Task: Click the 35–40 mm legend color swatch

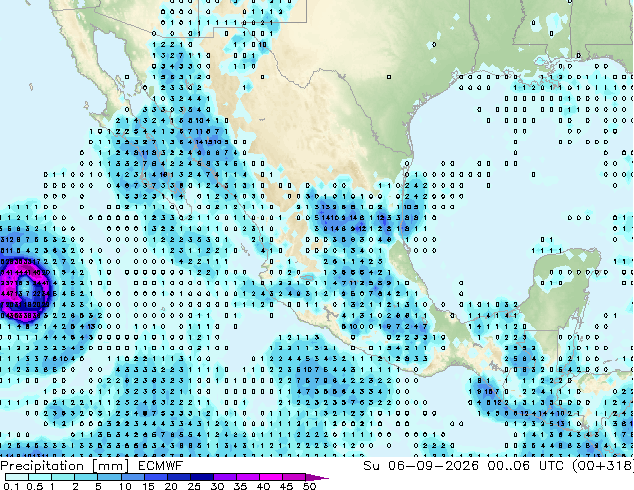Action: [247, 477]
